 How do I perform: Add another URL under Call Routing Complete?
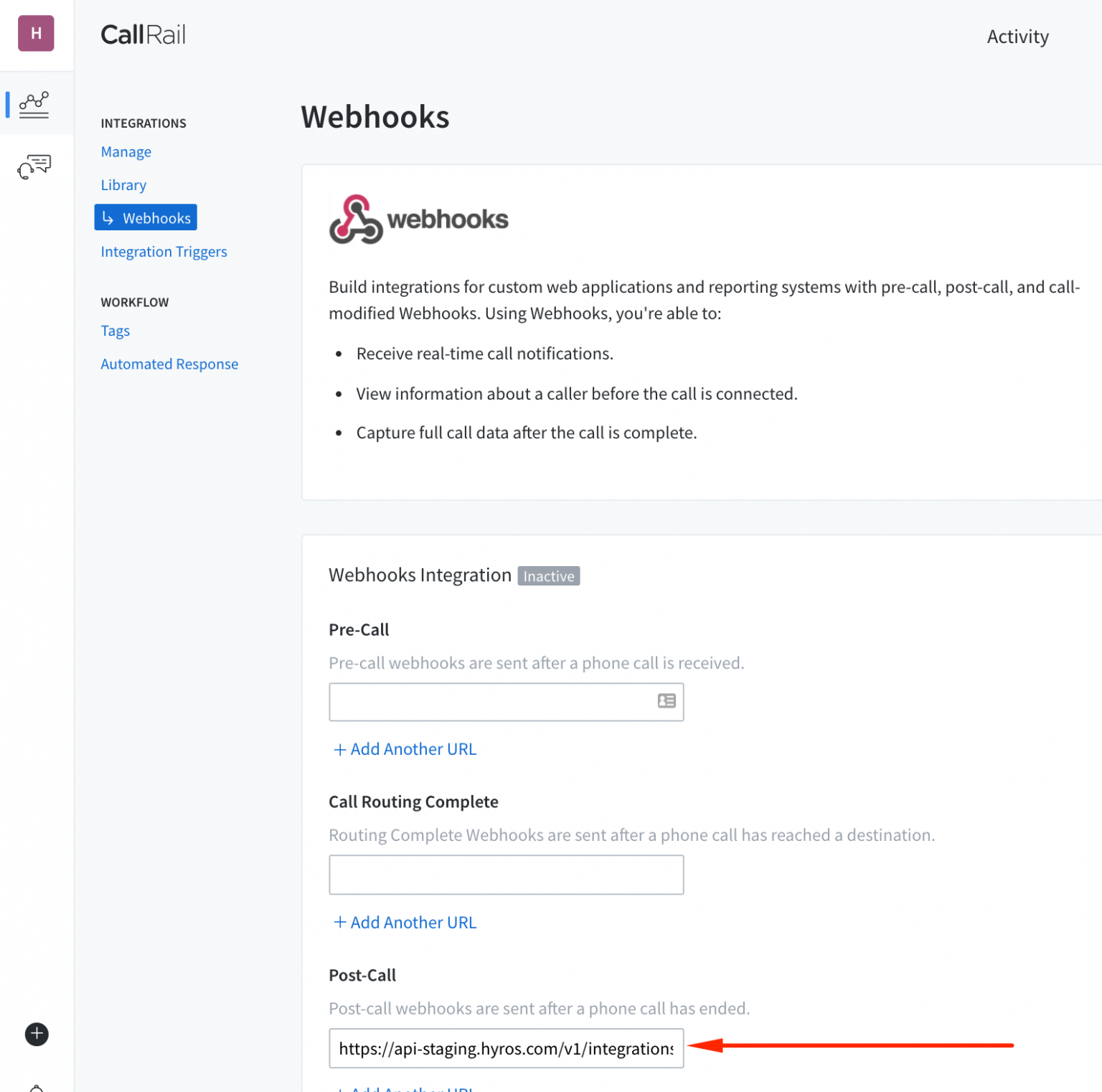[x=404, y=922]
